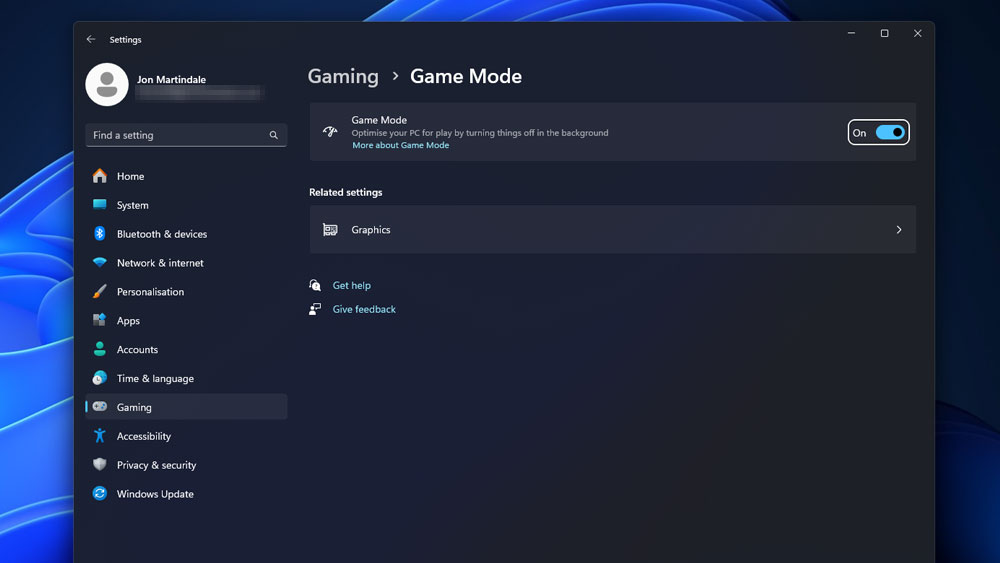Click the Related settings heading

click(x=346, y=192)
